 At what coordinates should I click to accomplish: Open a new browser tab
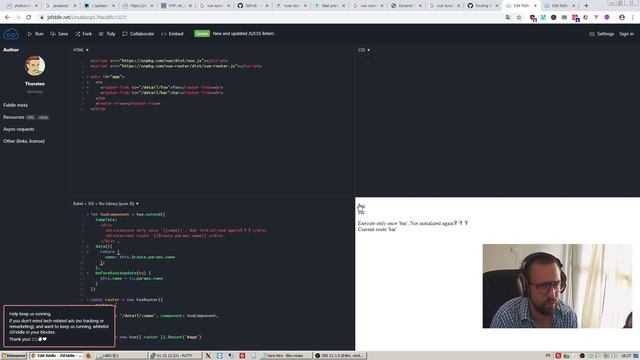click(586, 6)
